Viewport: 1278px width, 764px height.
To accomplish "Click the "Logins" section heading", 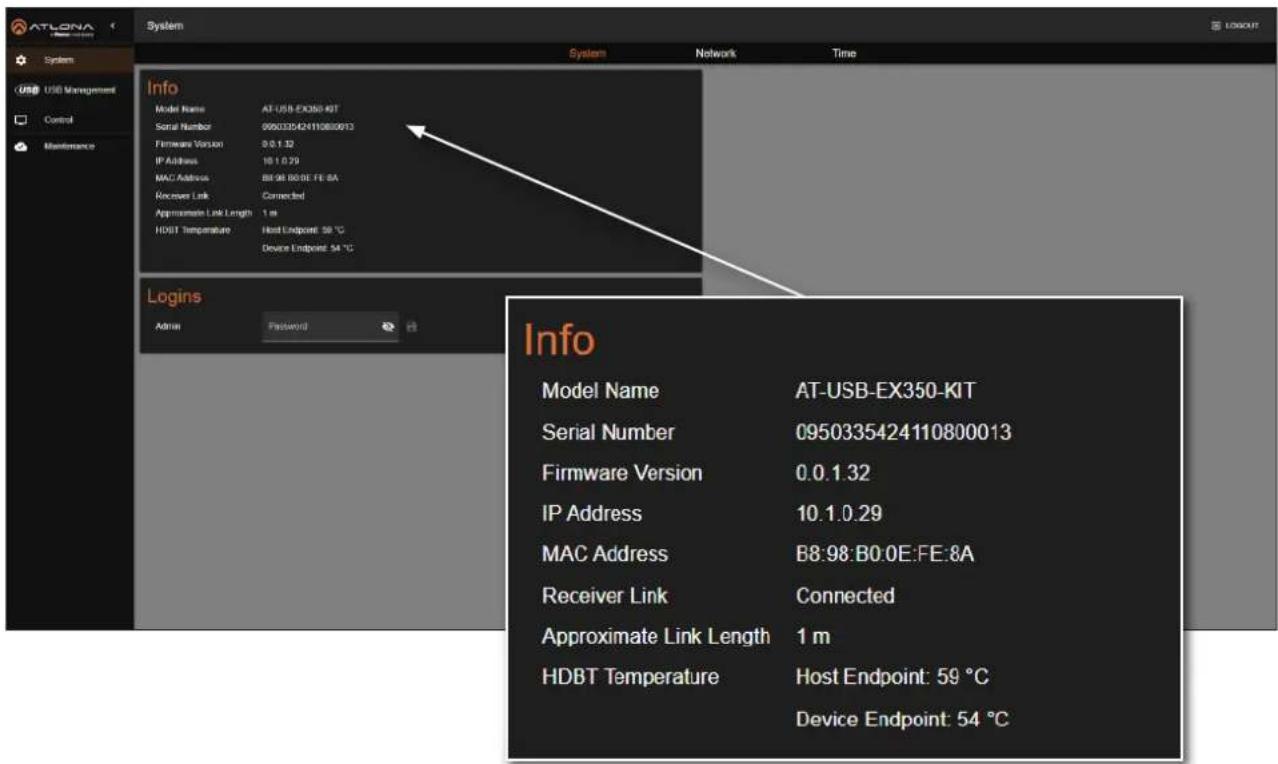I will pos(174,297).
